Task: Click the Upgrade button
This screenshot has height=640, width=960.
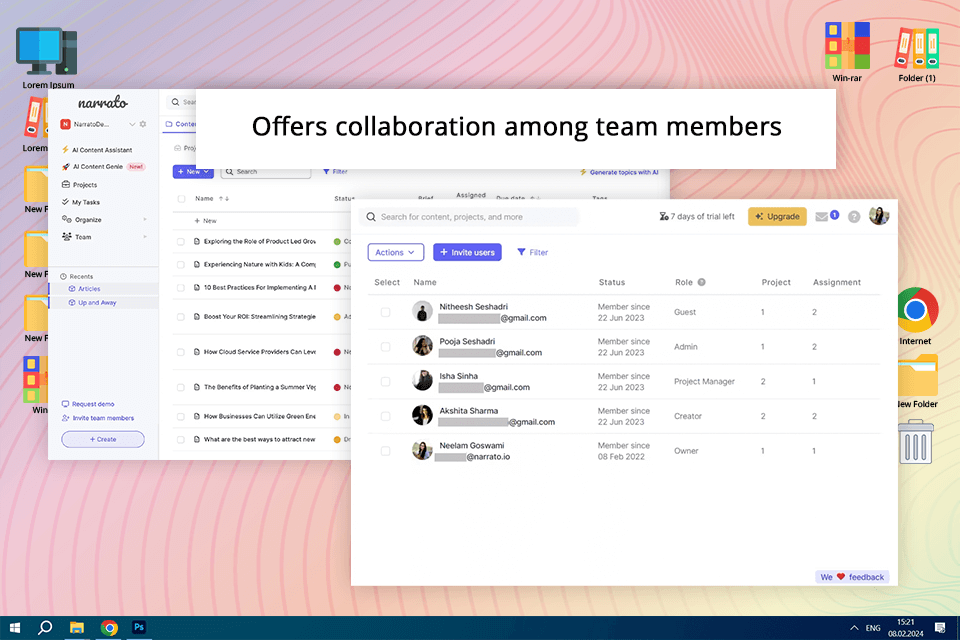Action: coord(777,217)
